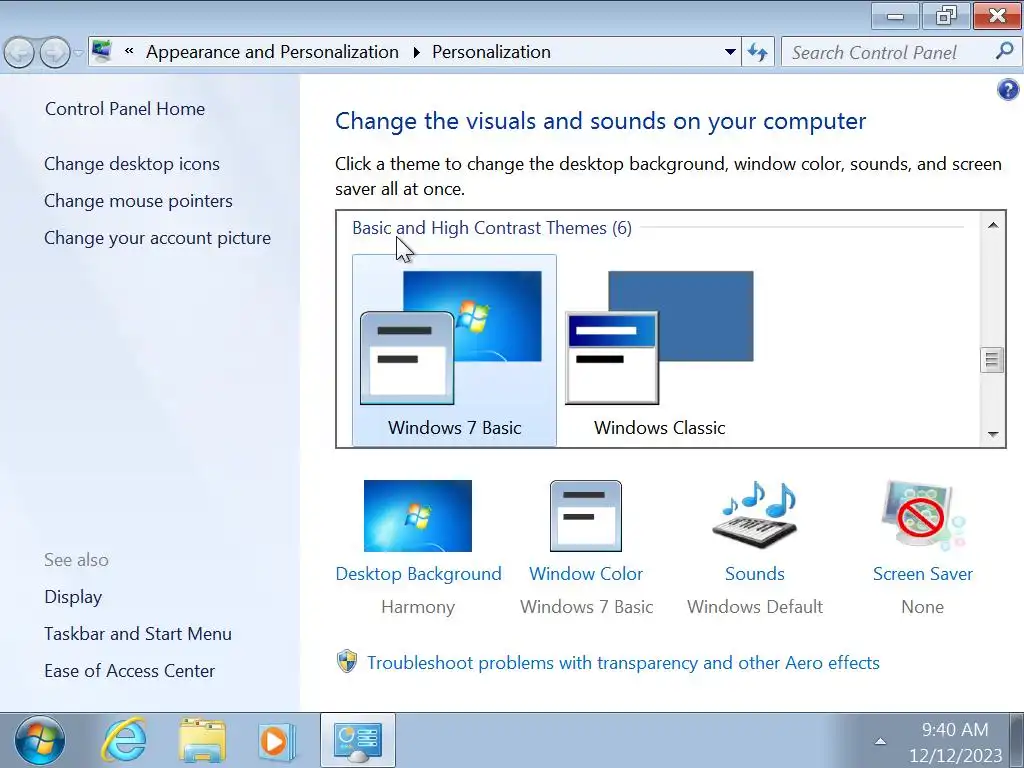This screenshot has height=768, width=1024.
Task: Open Change desktop icons link
Action: [132, 163]
